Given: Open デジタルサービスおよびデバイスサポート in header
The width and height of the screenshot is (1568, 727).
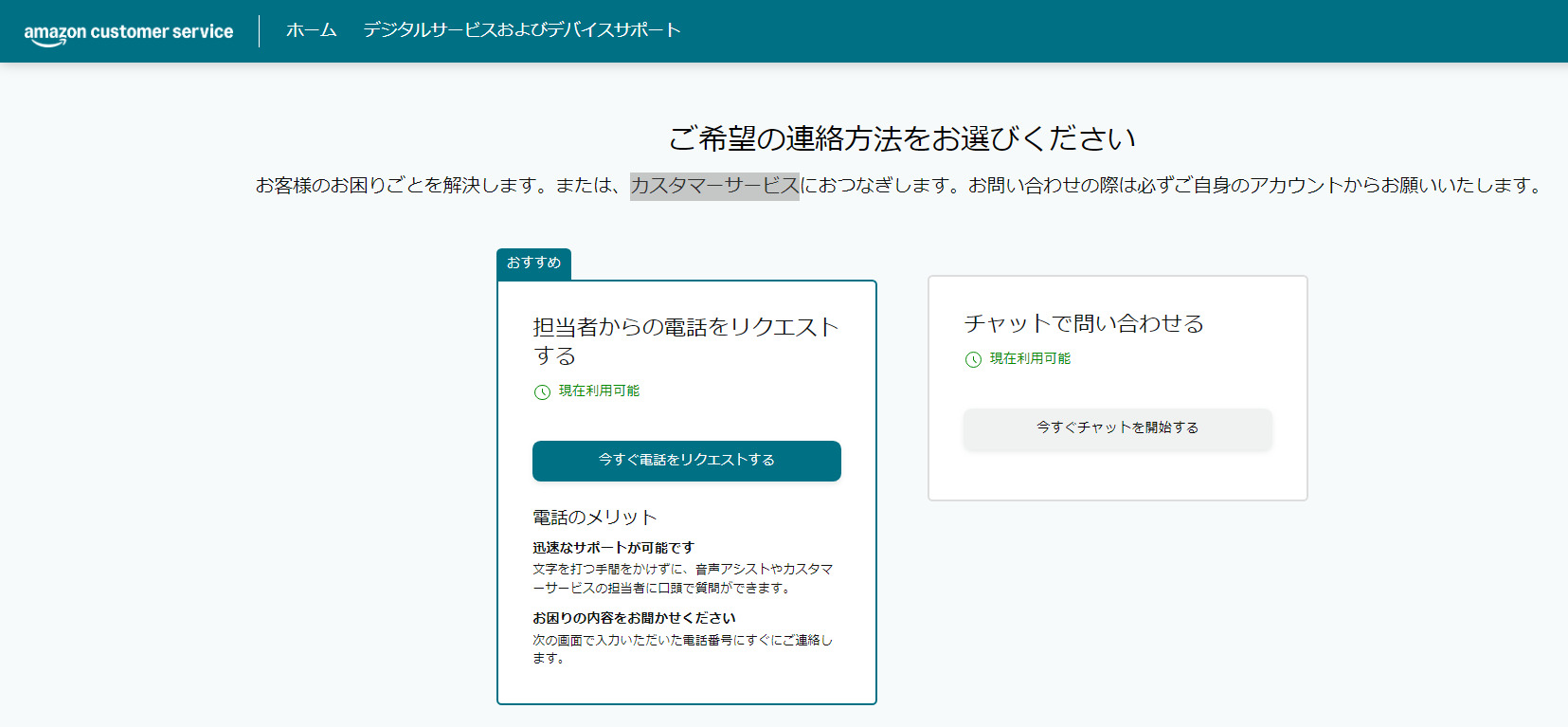Looking at the screenshot, I should click(522, 30).
